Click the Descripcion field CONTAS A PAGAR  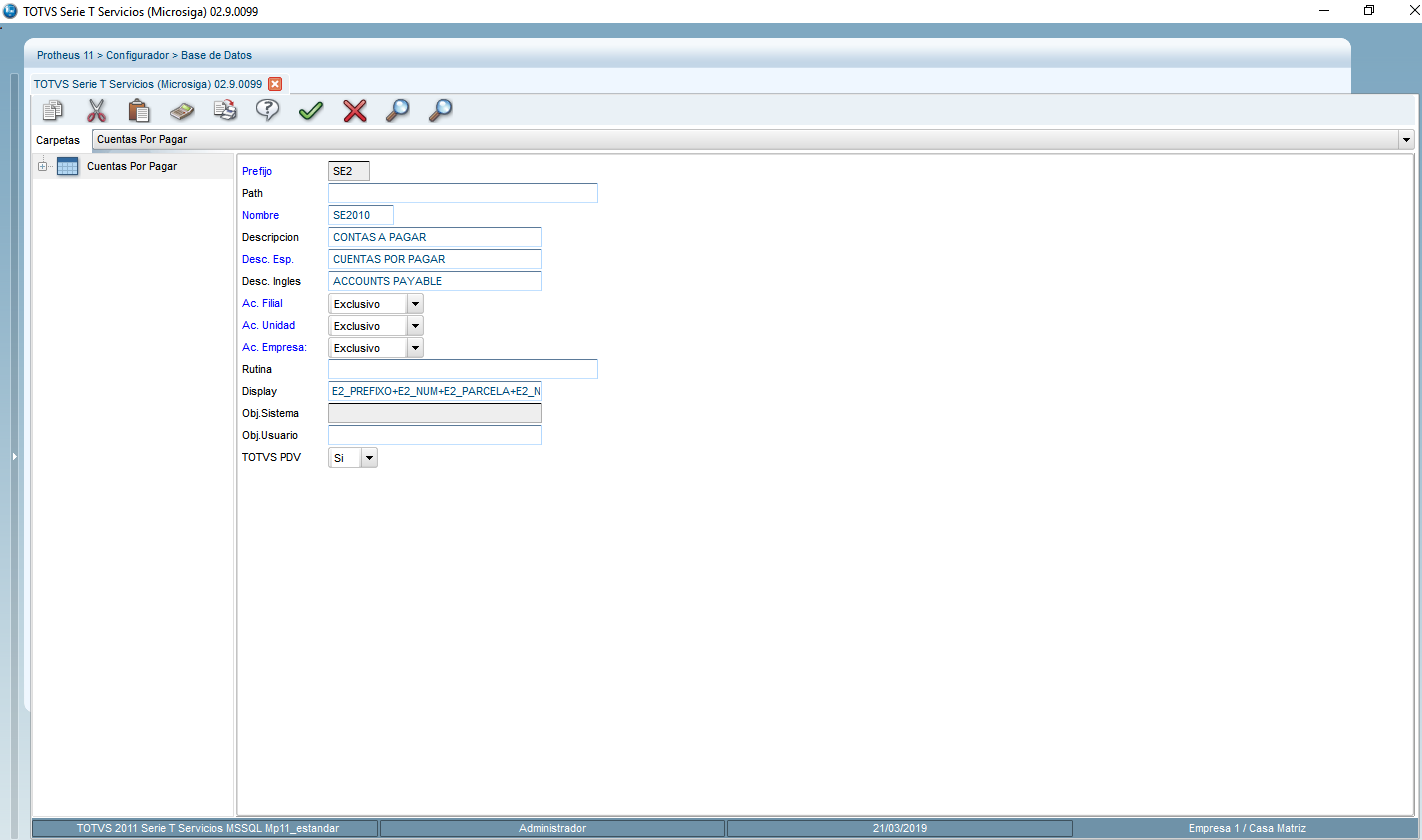pos(435,237)
